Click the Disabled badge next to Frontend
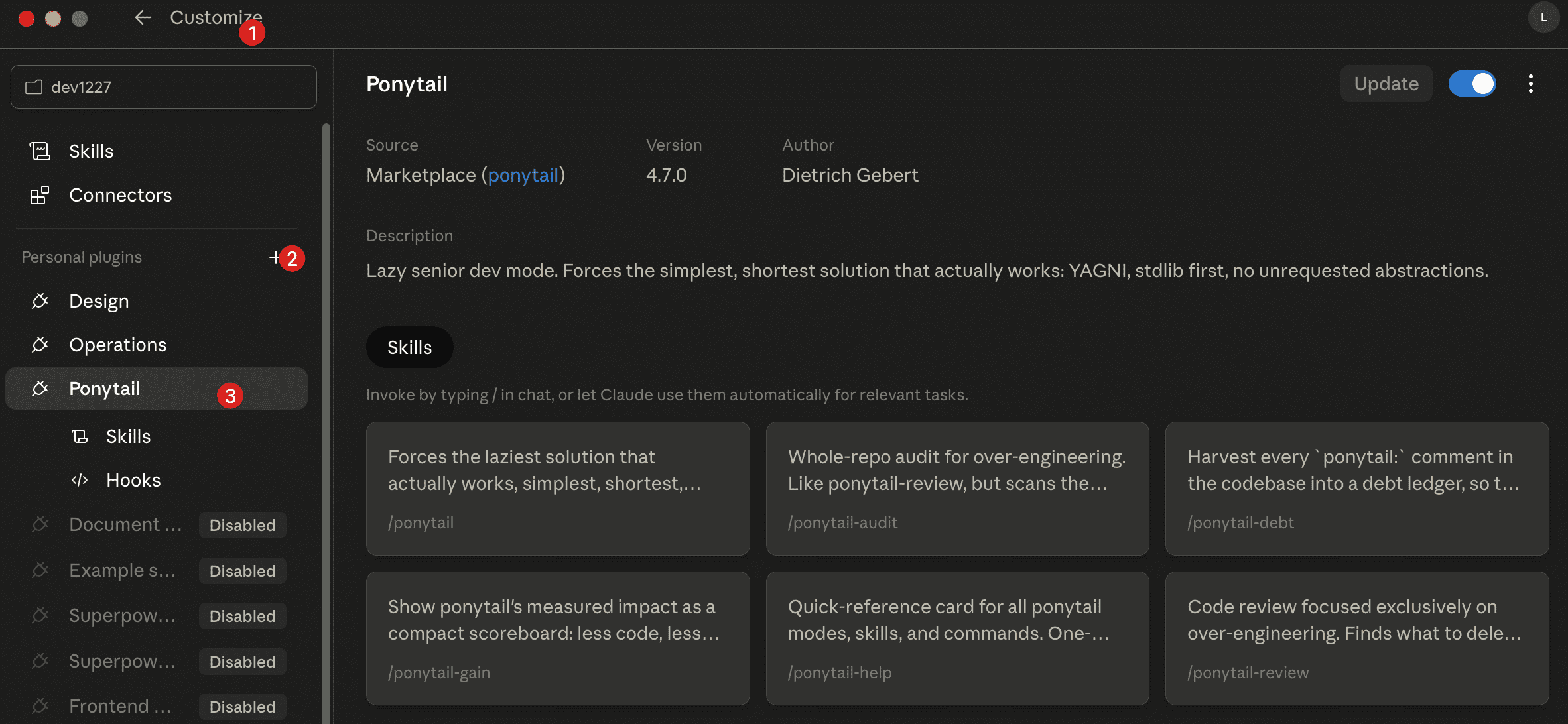 (x=243, y=707)
